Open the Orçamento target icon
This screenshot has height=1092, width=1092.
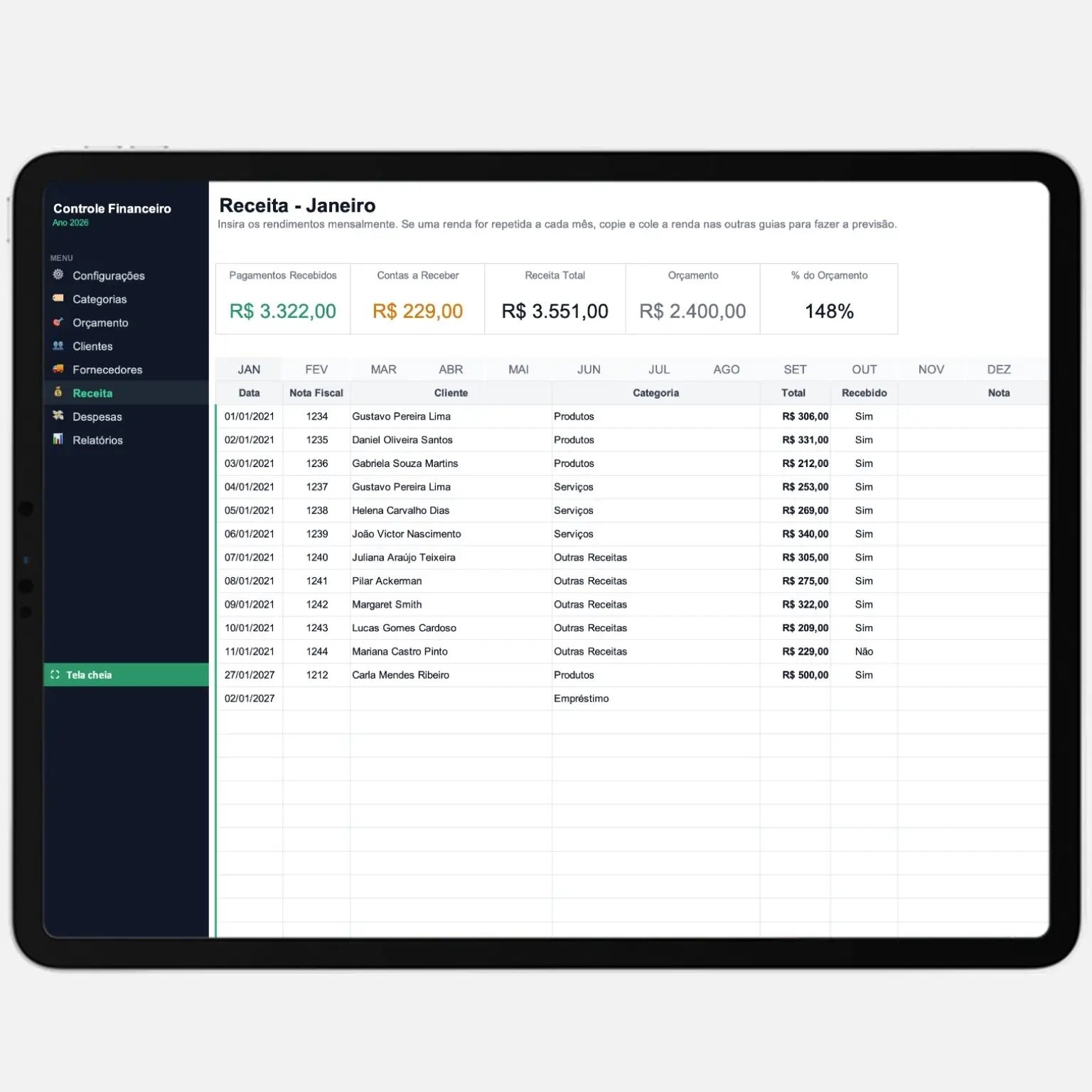pos(58,321)
